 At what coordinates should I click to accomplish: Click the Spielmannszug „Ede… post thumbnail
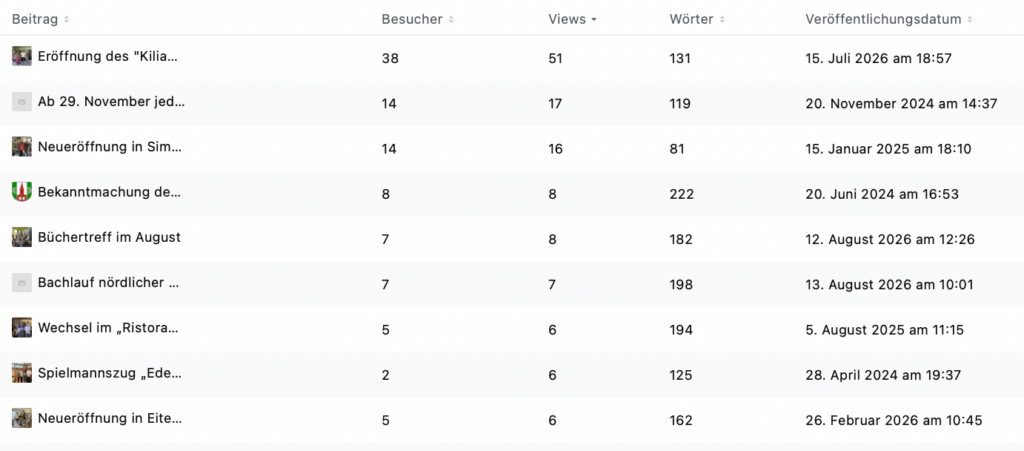point(22,373)
